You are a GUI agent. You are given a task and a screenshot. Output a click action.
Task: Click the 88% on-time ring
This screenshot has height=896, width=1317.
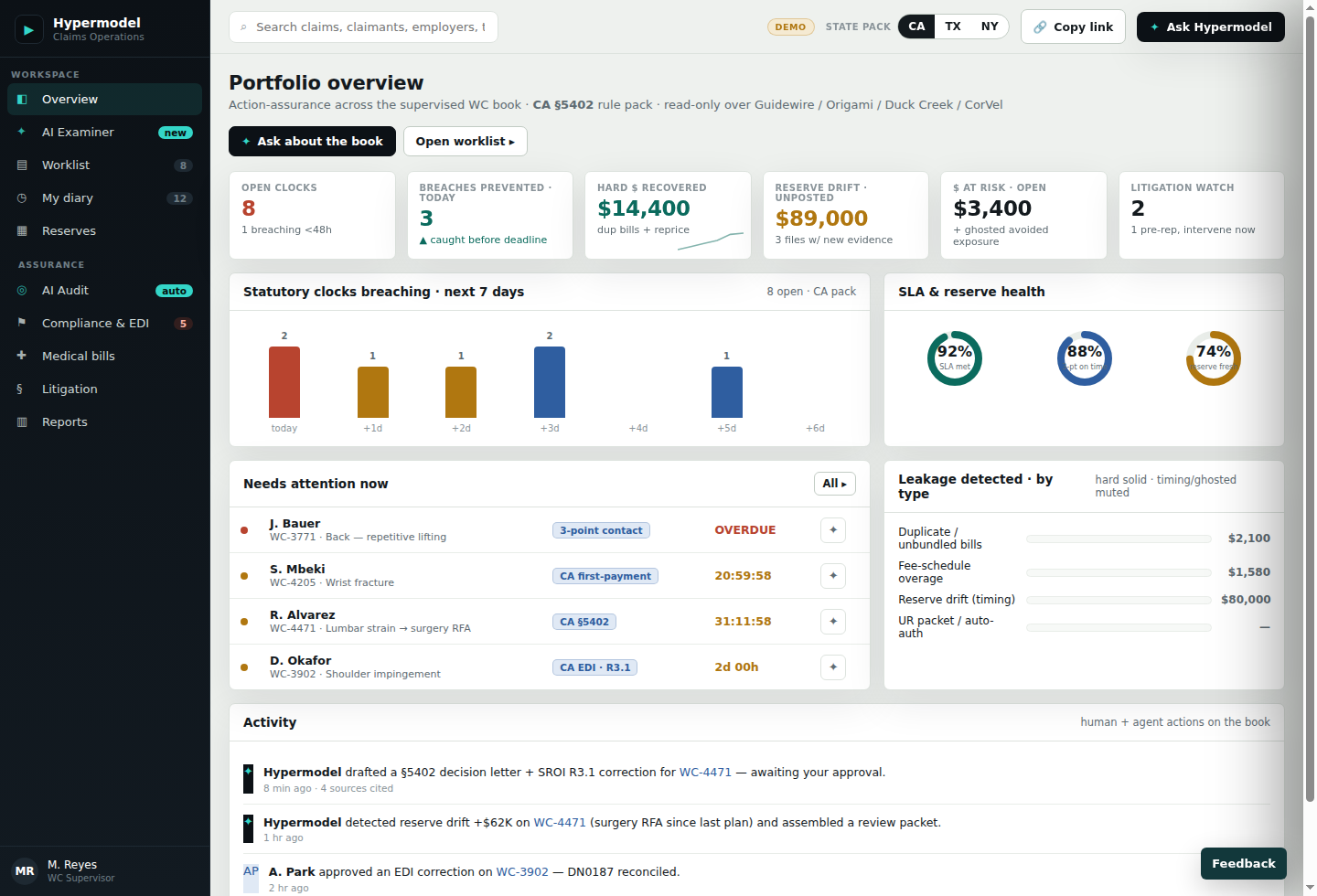1085,358
